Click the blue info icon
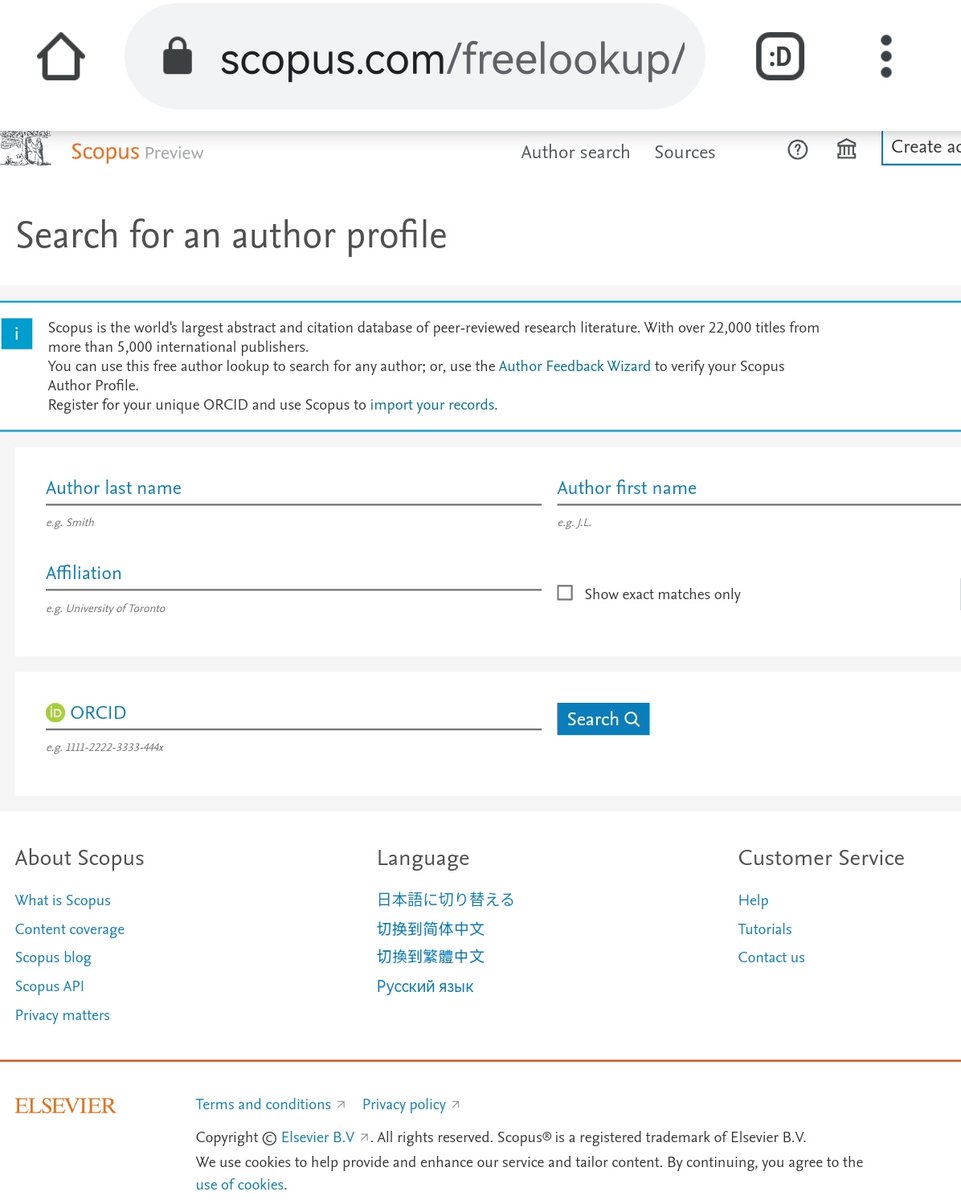The width and height of the screenshot is (961, 1200). tap(17, 334)
